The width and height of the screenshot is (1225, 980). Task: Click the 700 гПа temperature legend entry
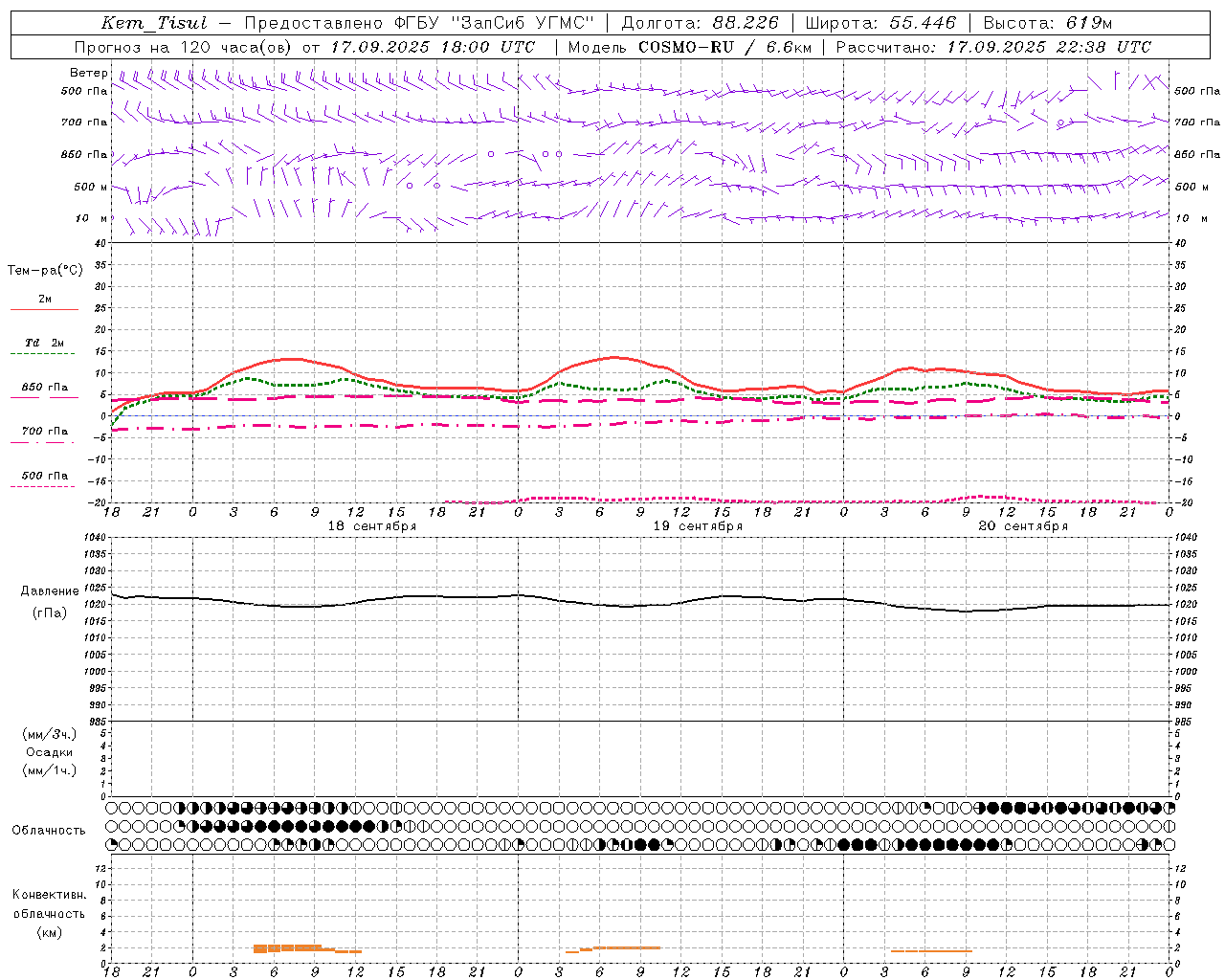point(45,432)
